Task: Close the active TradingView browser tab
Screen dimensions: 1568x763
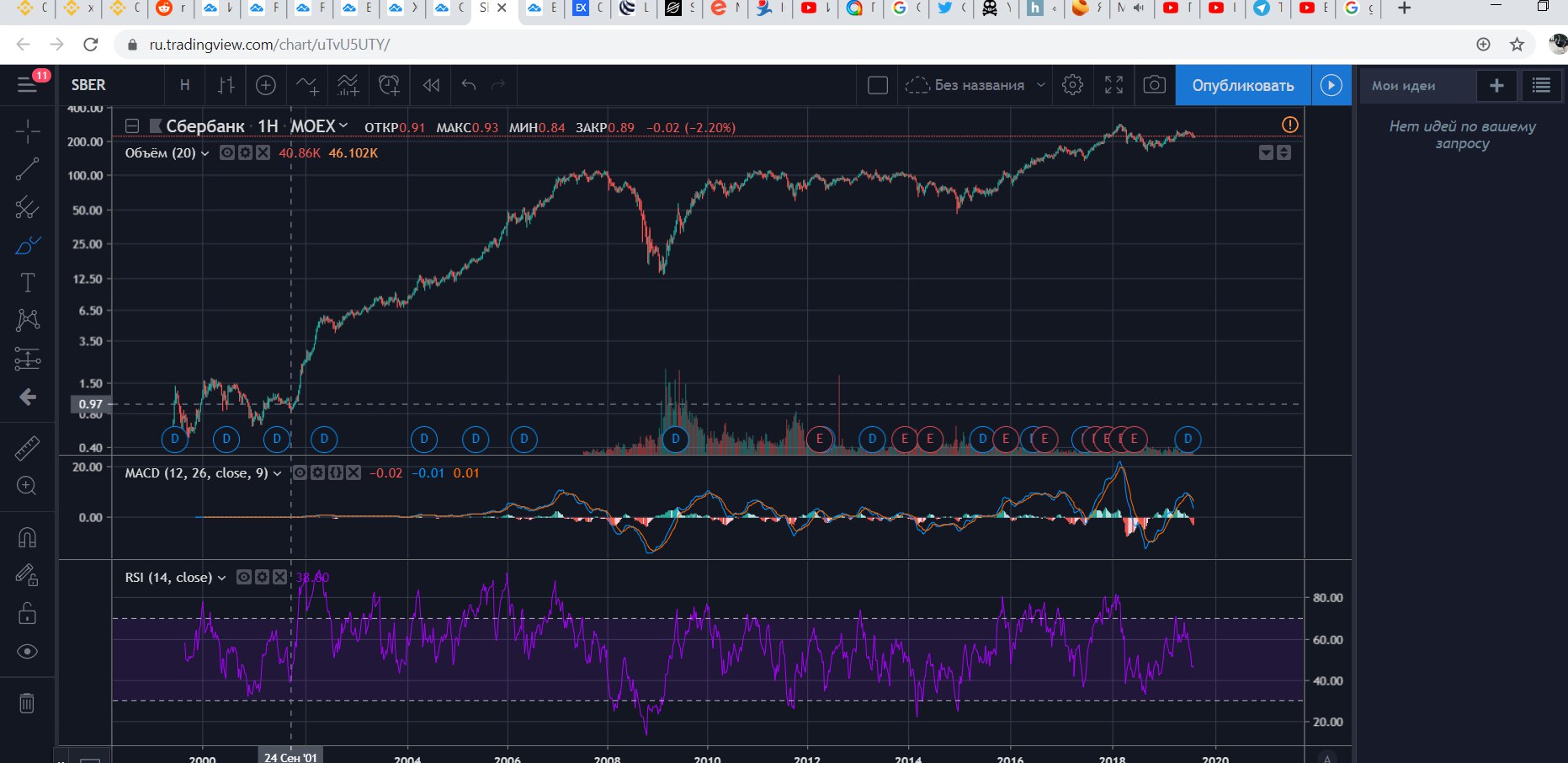Action: (x=502, y=8)
